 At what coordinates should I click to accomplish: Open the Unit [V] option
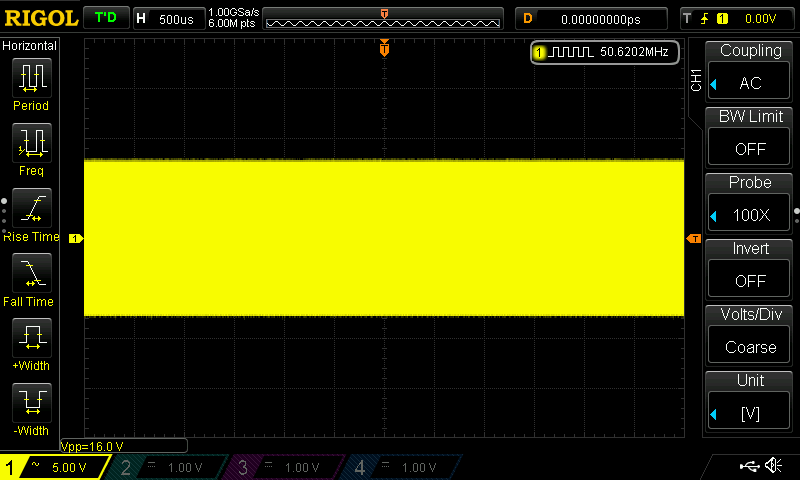(749, 412)
